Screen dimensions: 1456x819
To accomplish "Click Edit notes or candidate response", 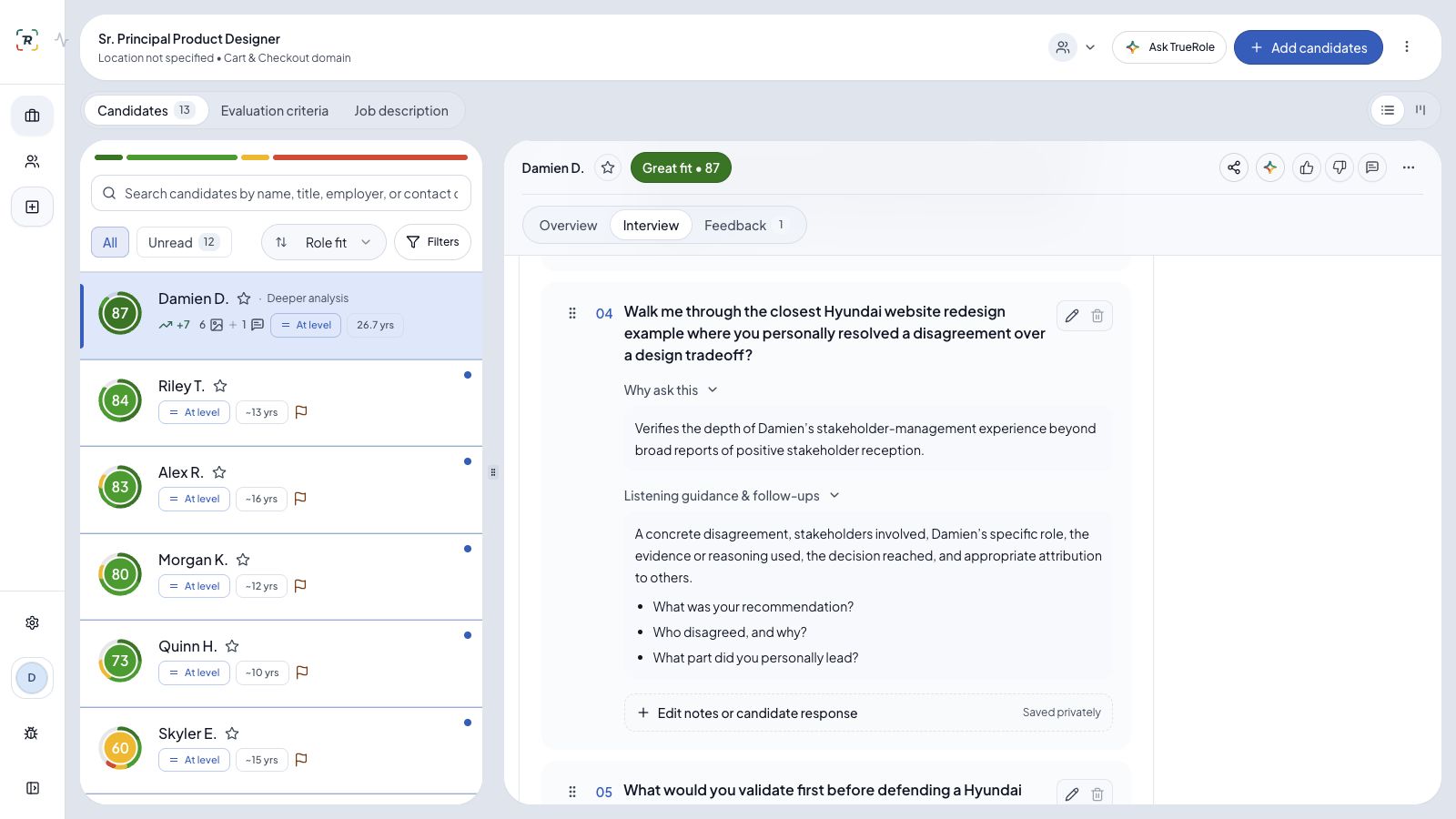I will (x=868, y=713).
